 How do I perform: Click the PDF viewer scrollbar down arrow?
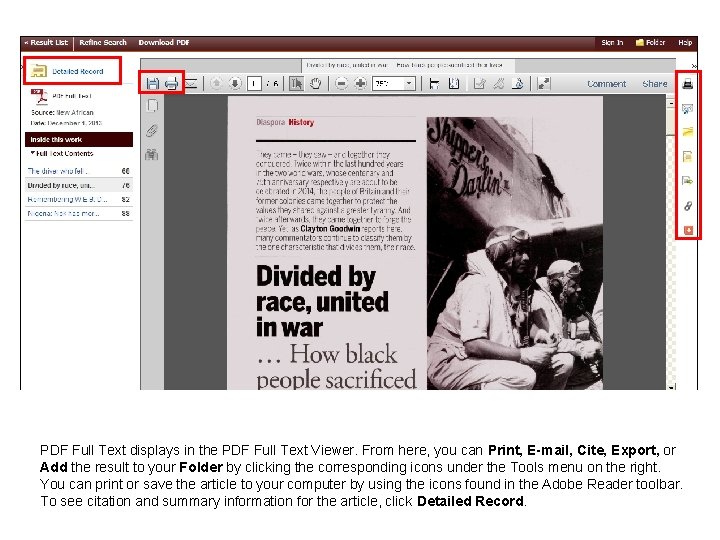pyautogui.click(x=671, y=387)
